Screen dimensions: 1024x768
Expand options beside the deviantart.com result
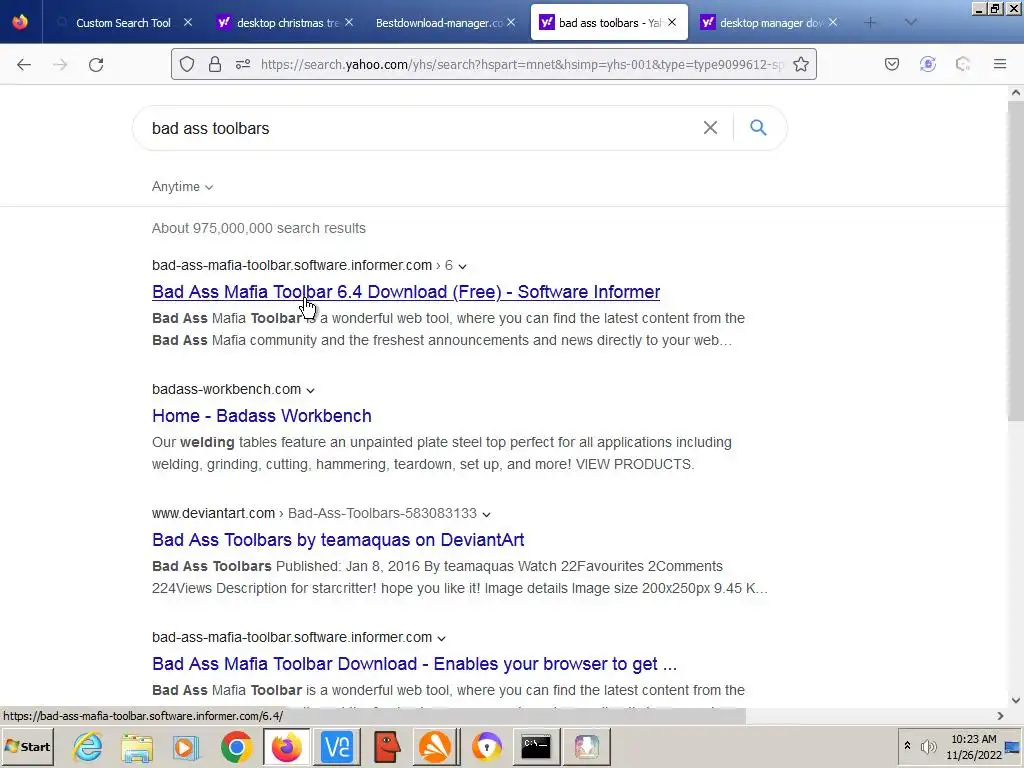pyautogui.click(x=486, y=514)
